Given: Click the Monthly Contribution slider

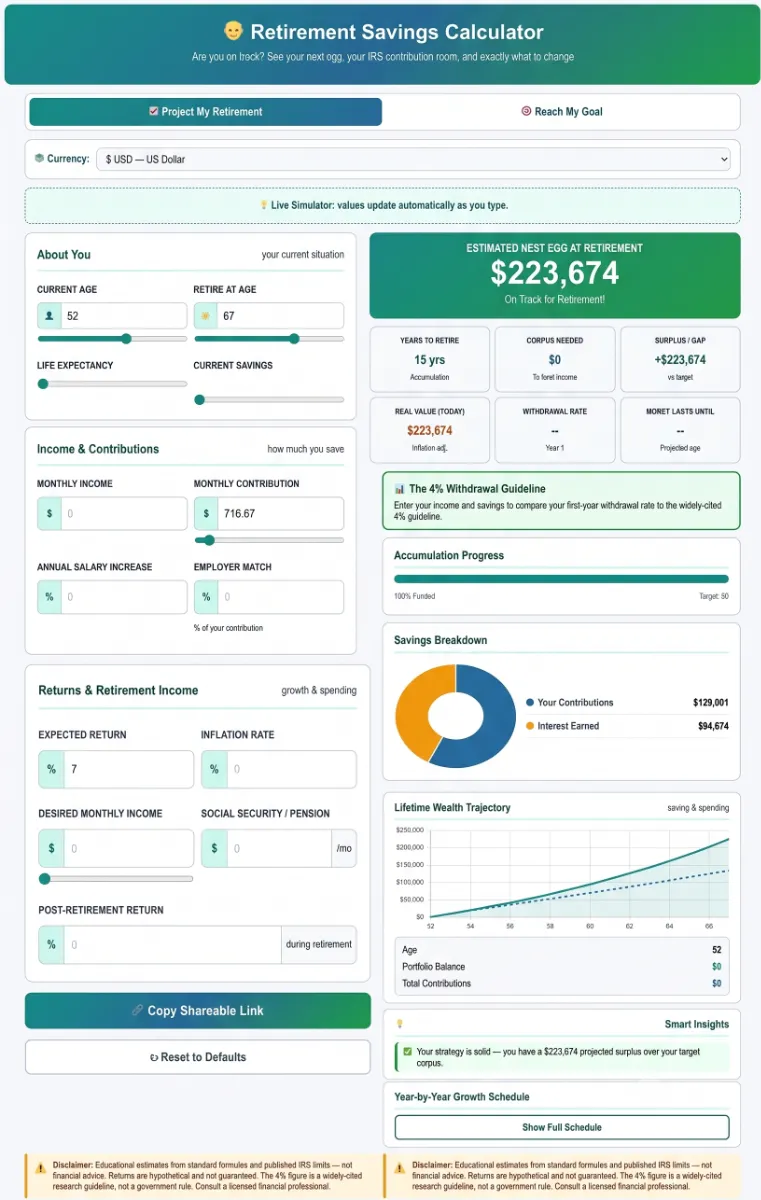Looking at the screenshot, I should click(x=269, y=540).
